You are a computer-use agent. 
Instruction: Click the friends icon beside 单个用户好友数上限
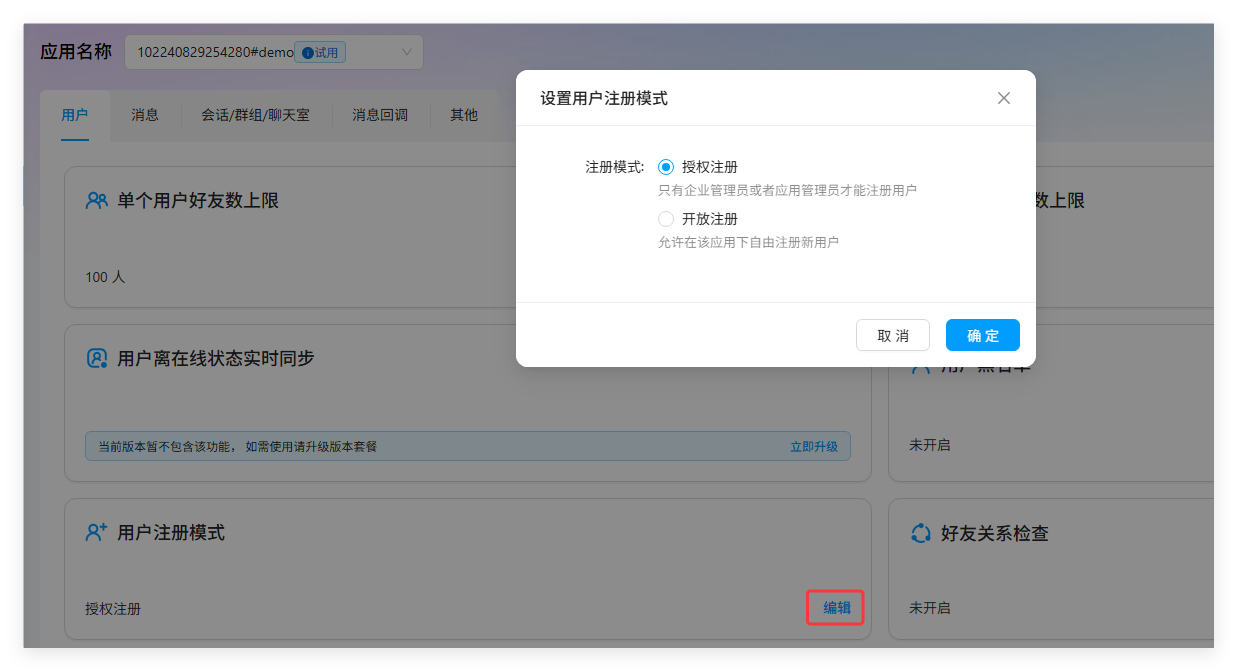pyautogui.click(x=96, y=201)
